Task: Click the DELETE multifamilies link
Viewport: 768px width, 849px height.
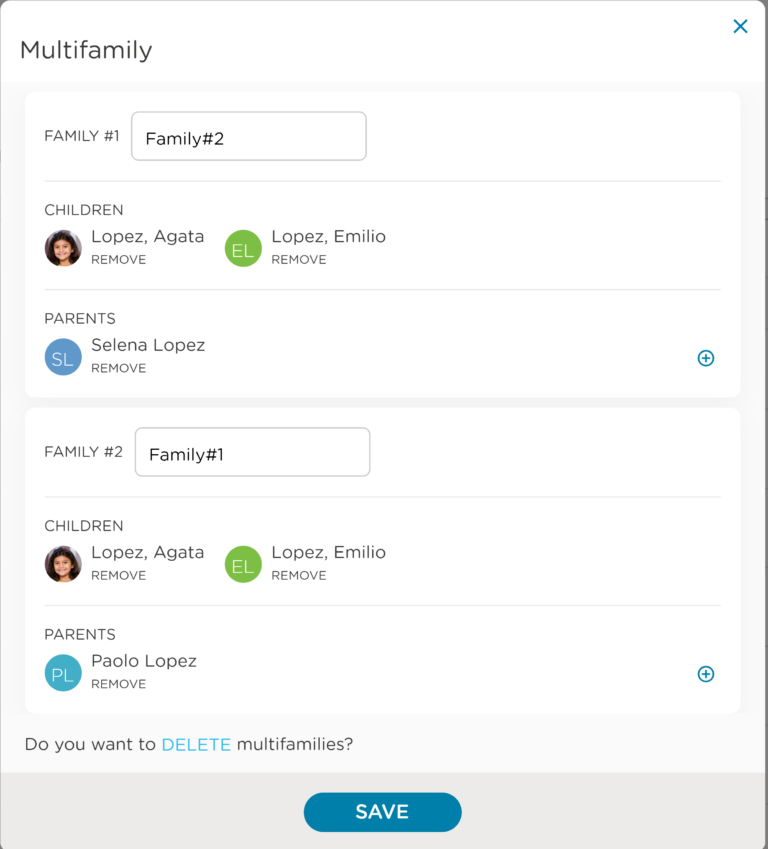Action: tap(196, 744)
